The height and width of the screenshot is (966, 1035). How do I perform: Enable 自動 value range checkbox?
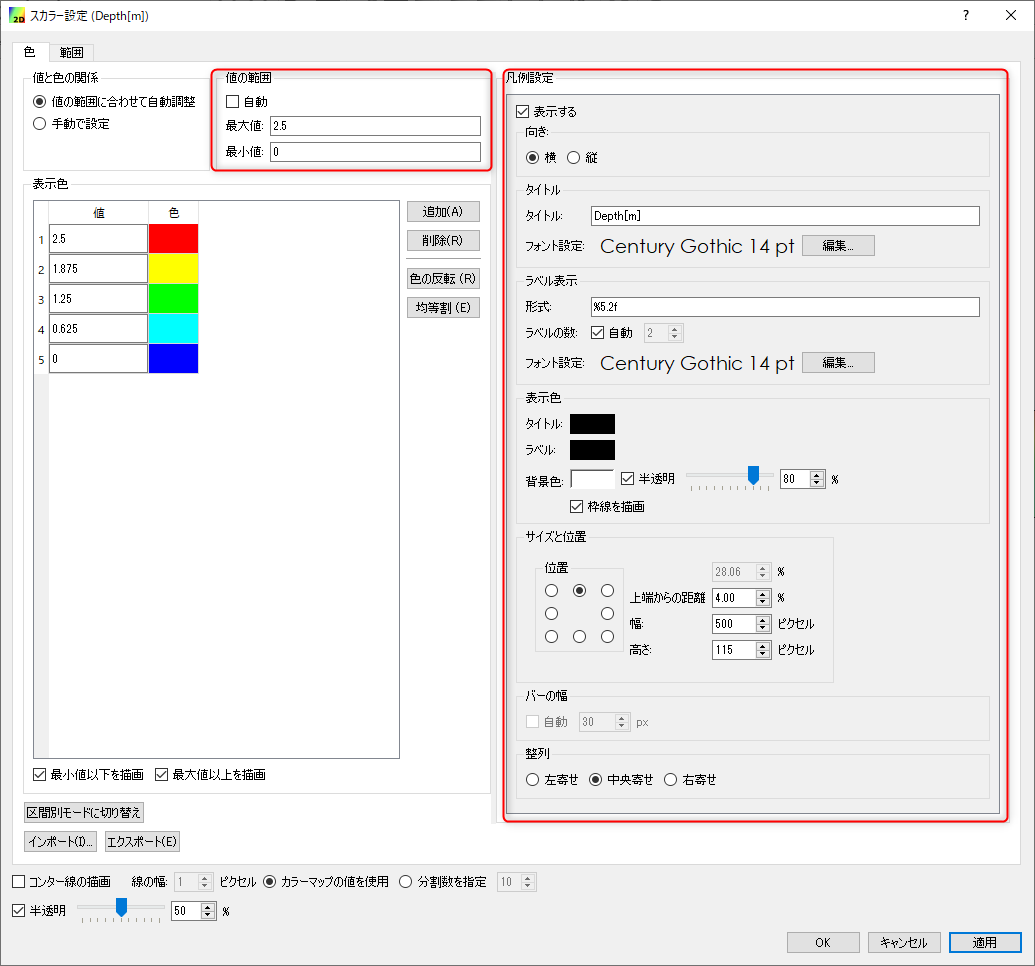click(233, 101)
